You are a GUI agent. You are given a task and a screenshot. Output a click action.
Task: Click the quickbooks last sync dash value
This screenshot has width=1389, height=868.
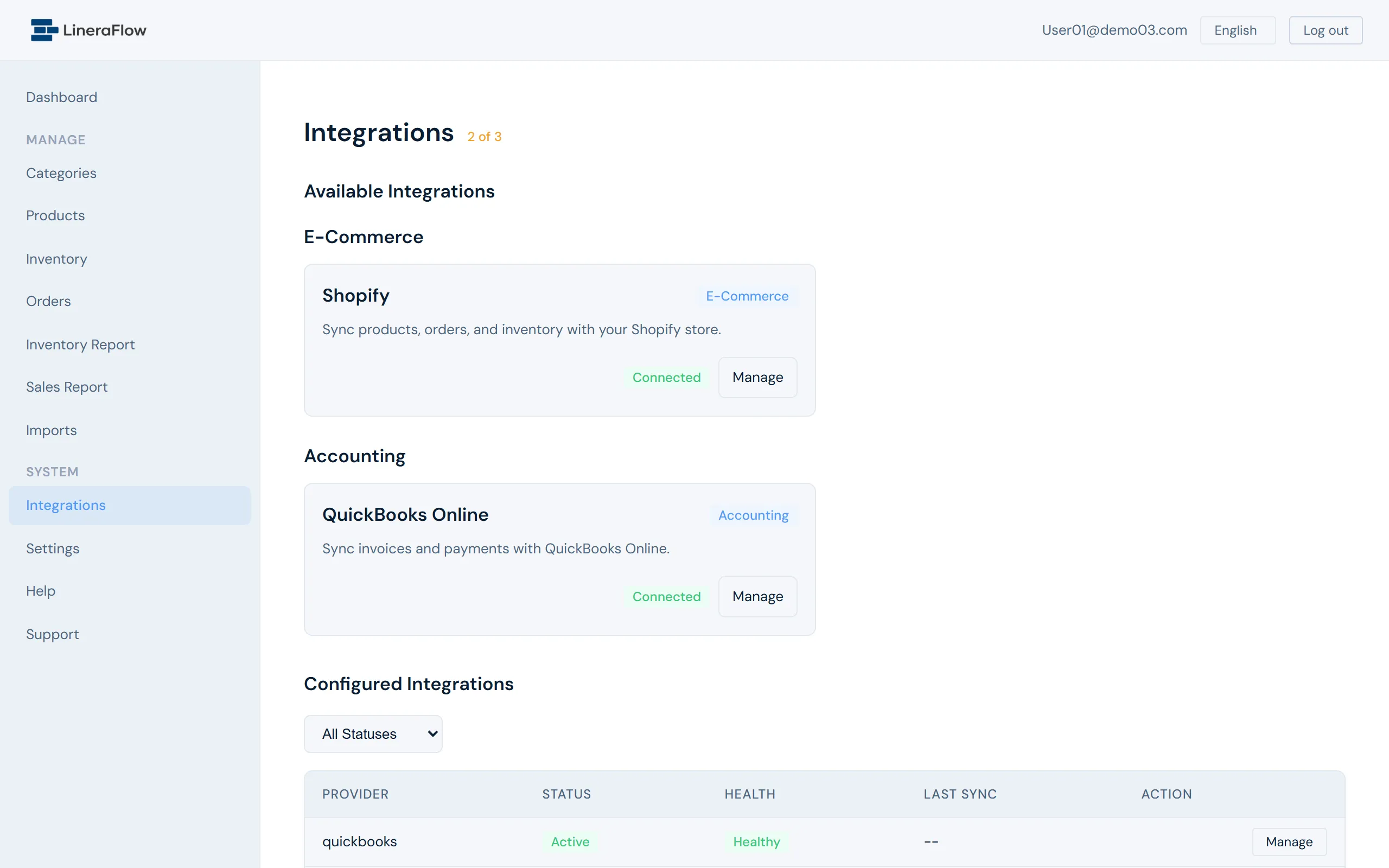(x=931, y=841)
